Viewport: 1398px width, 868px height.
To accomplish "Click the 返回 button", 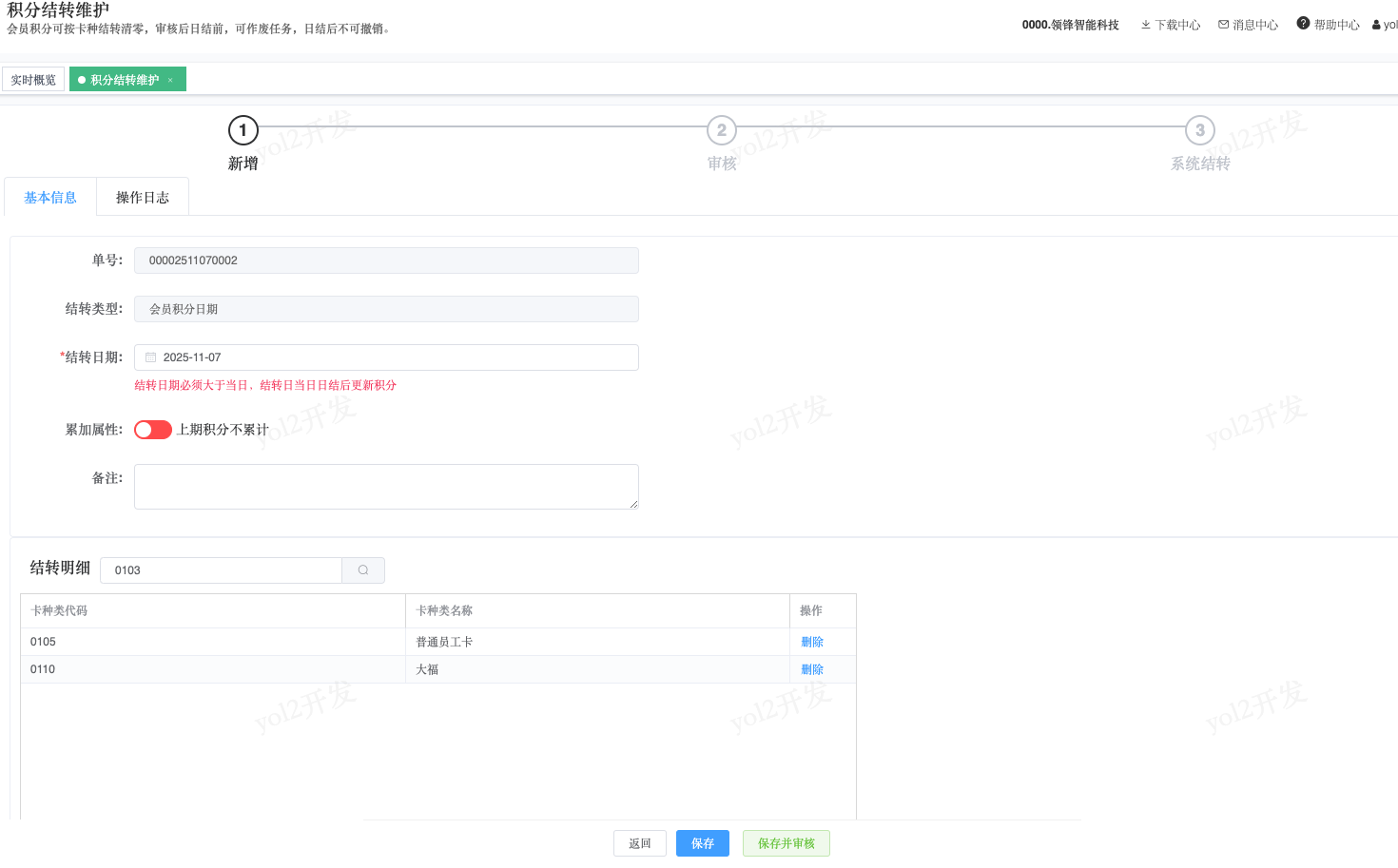I will point(640,843).
